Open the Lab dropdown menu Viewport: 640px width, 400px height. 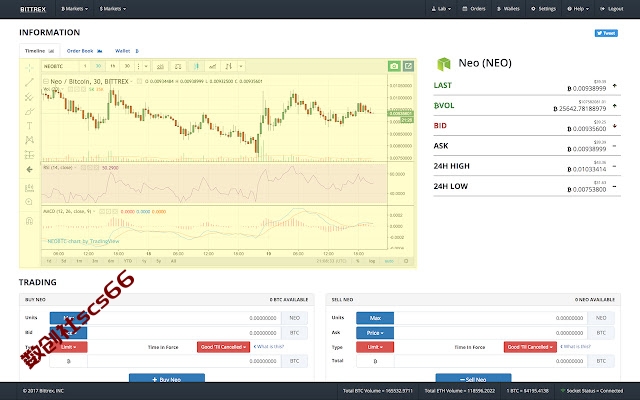tap(441, 9)
